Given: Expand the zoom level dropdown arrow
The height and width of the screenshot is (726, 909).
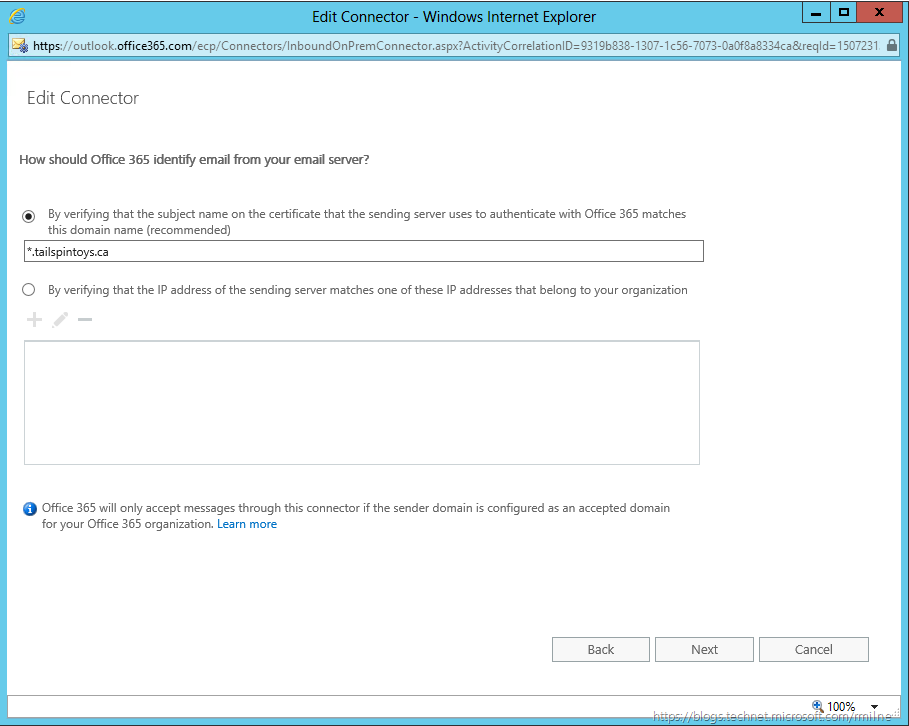Looking at the screenshot, I should 875,706.
